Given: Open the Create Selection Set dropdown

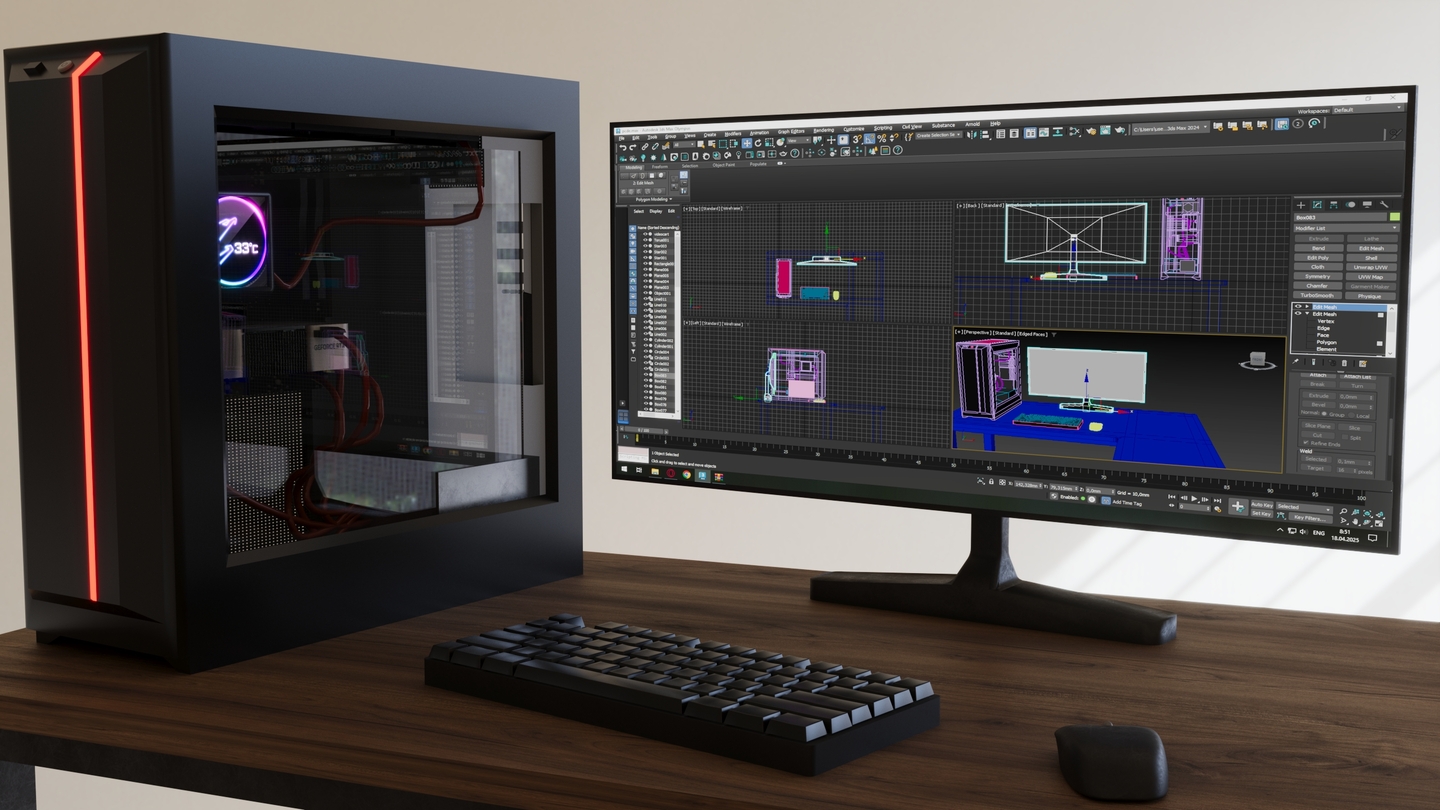Looking at the screenshot, I should tap(938, 134).
